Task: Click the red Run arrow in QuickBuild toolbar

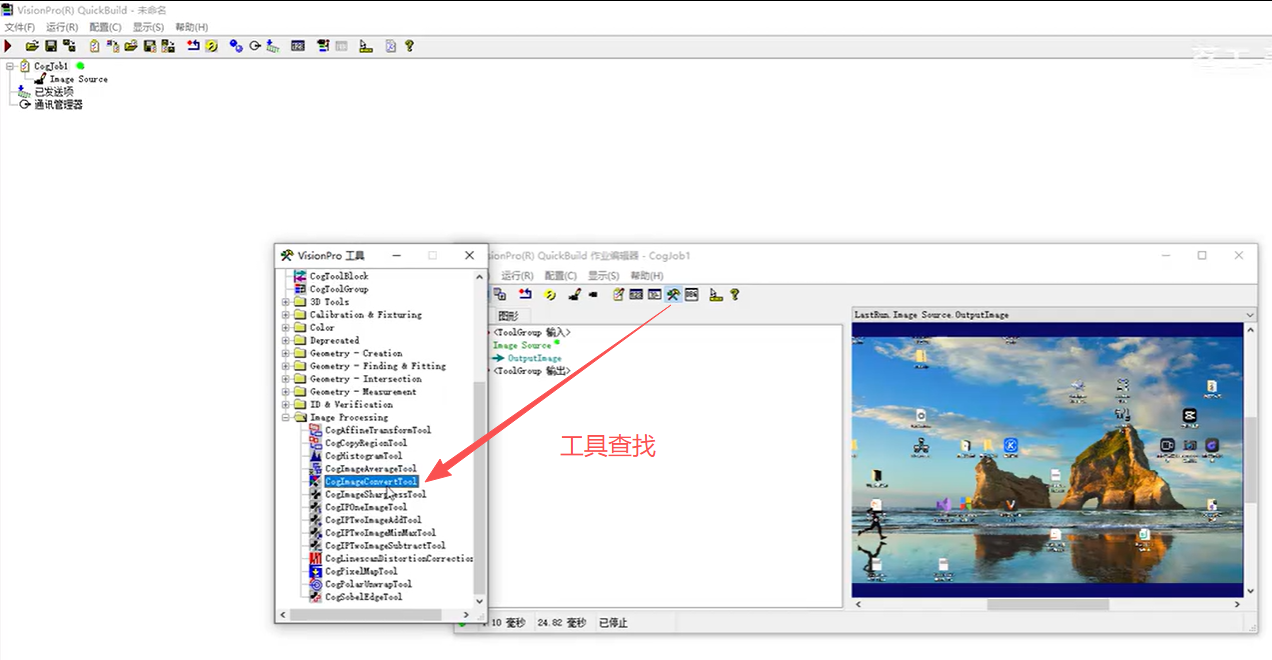Action: pyautogui.click(x=8, y=46)
